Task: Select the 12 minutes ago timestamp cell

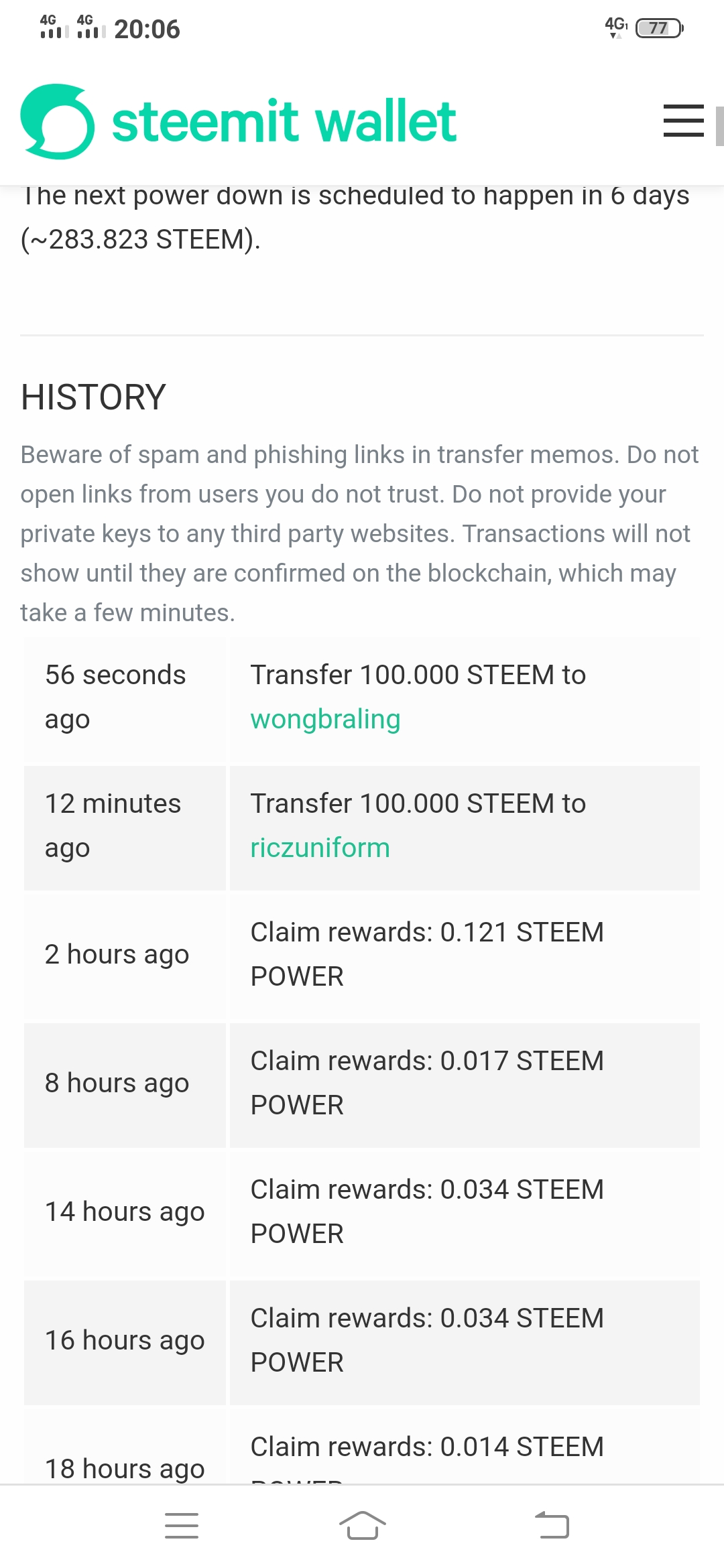Action: tap(125, 826)
